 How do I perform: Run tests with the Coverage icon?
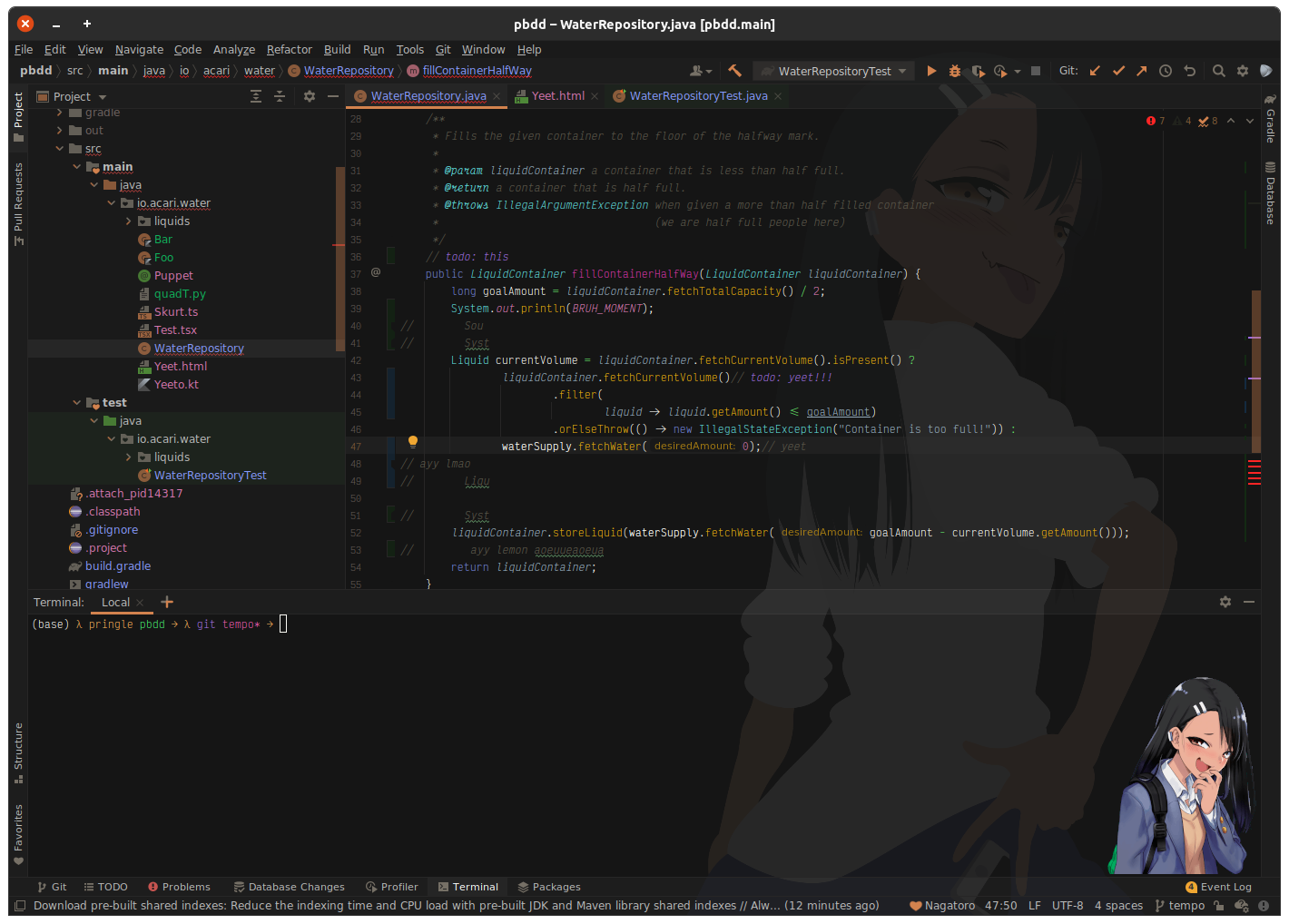979,70
